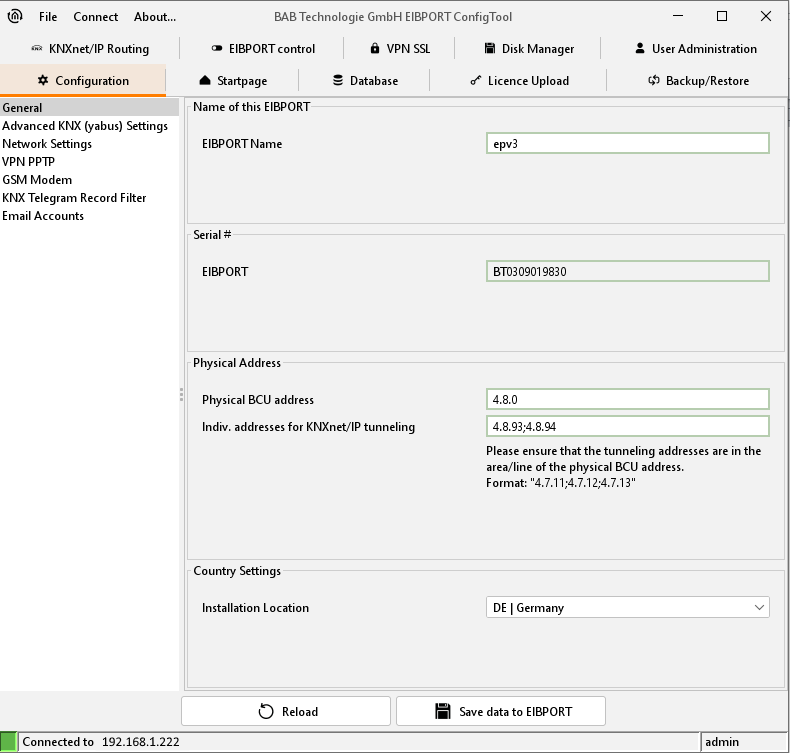Click the User Administration person icon
This screenshot has height=753, width=790.
pyautogui.click(x=640, y=49)
